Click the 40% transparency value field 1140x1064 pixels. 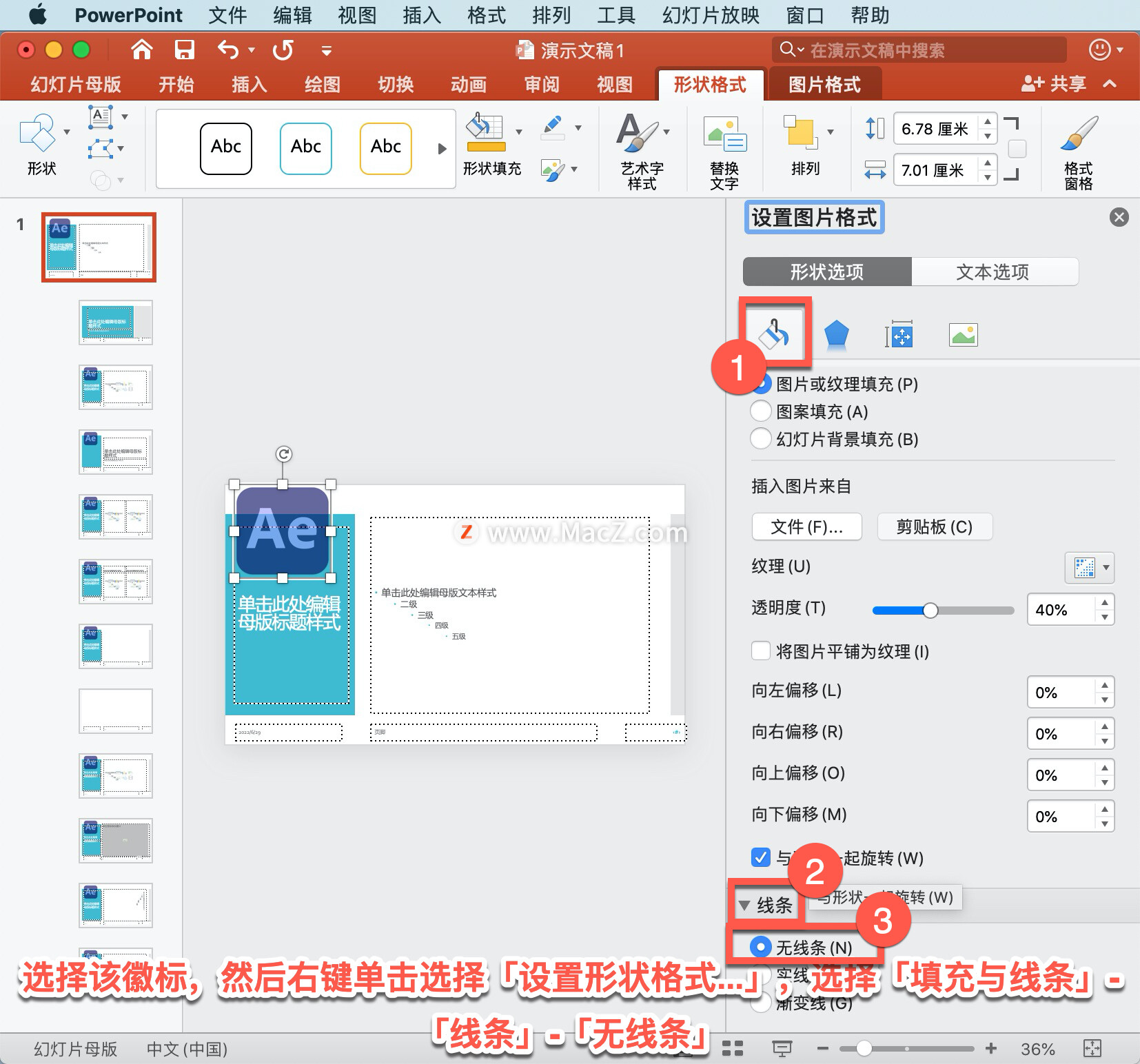[x=1060, y=610]
